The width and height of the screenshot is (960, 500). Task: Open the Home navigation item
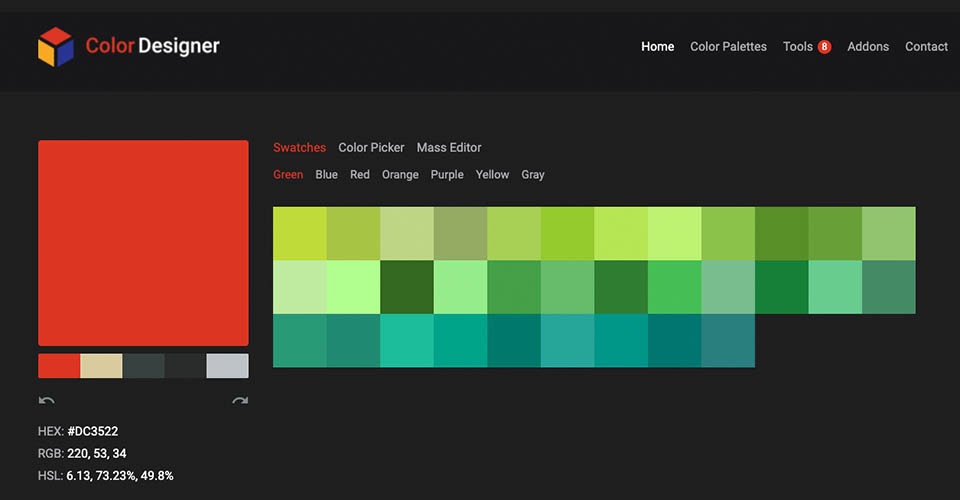[x=657, y=47]
